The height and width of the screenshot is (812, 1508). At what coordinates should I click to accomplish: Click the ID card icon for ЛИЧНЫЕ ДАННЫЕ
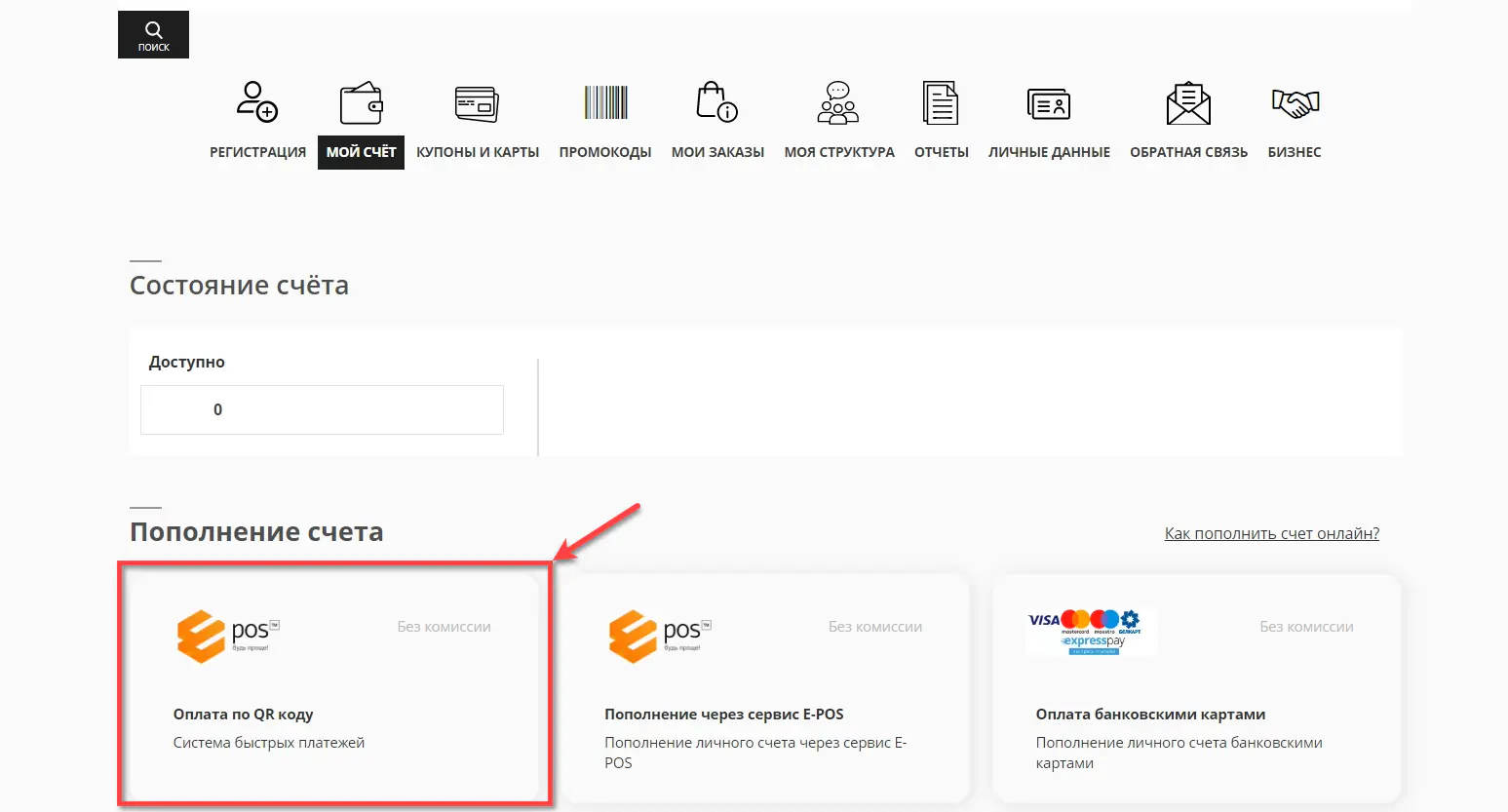[x=1049, y=101]
